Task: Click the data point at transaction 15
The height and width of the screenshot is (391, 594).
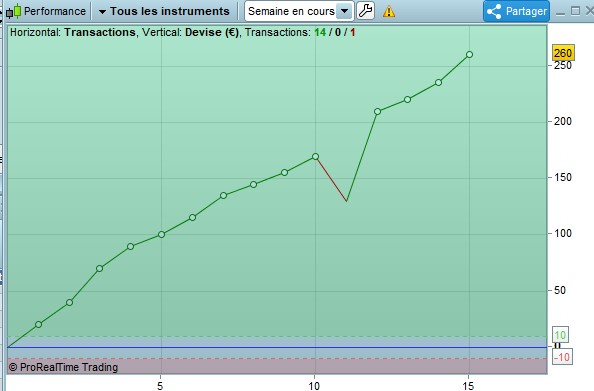Action: click(469, 55)
